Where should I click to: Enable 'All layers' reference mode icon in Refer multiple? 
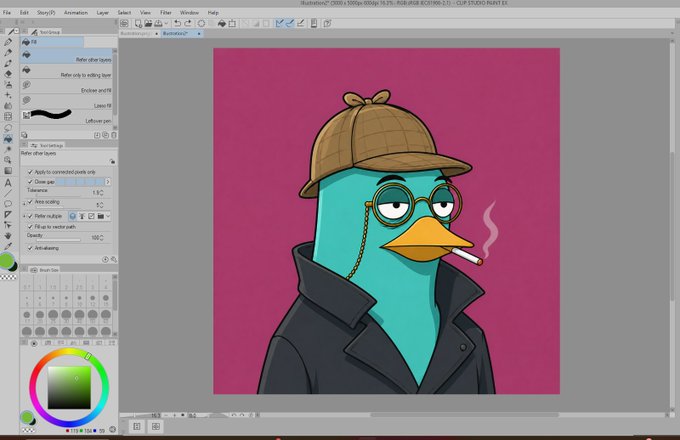pos(72,216)
